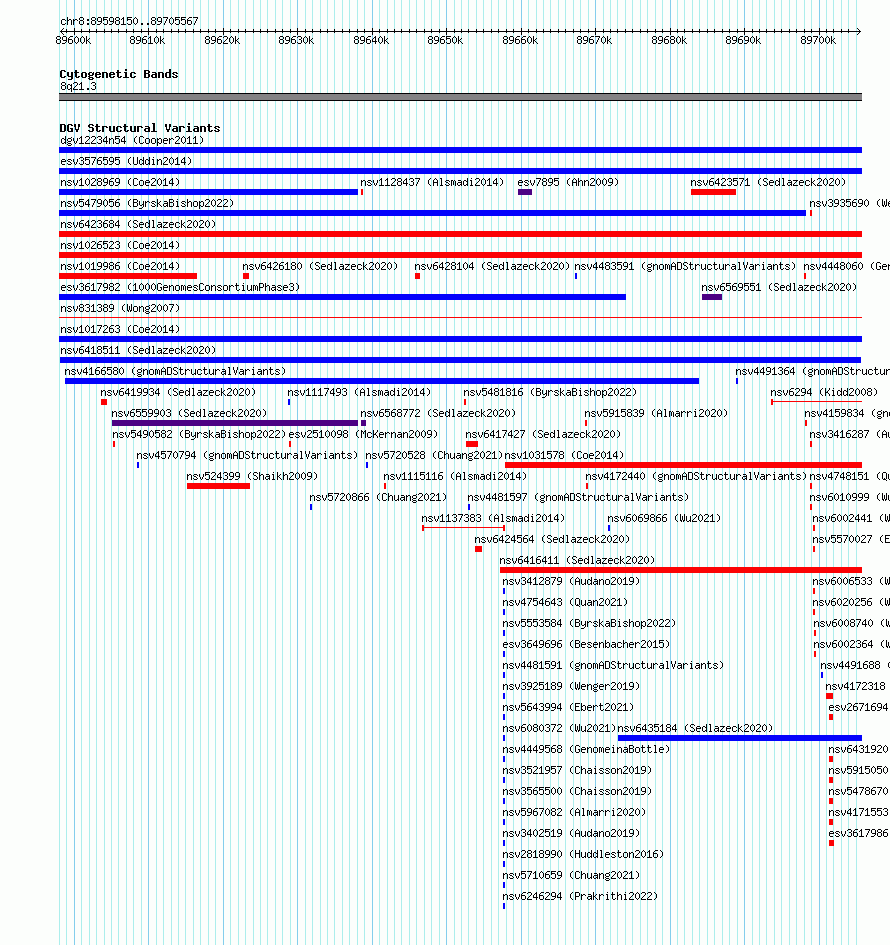Select the nsv1031578 (Coe2014) red bar
This screenshot has width=890, height=945.
point(683,465)
